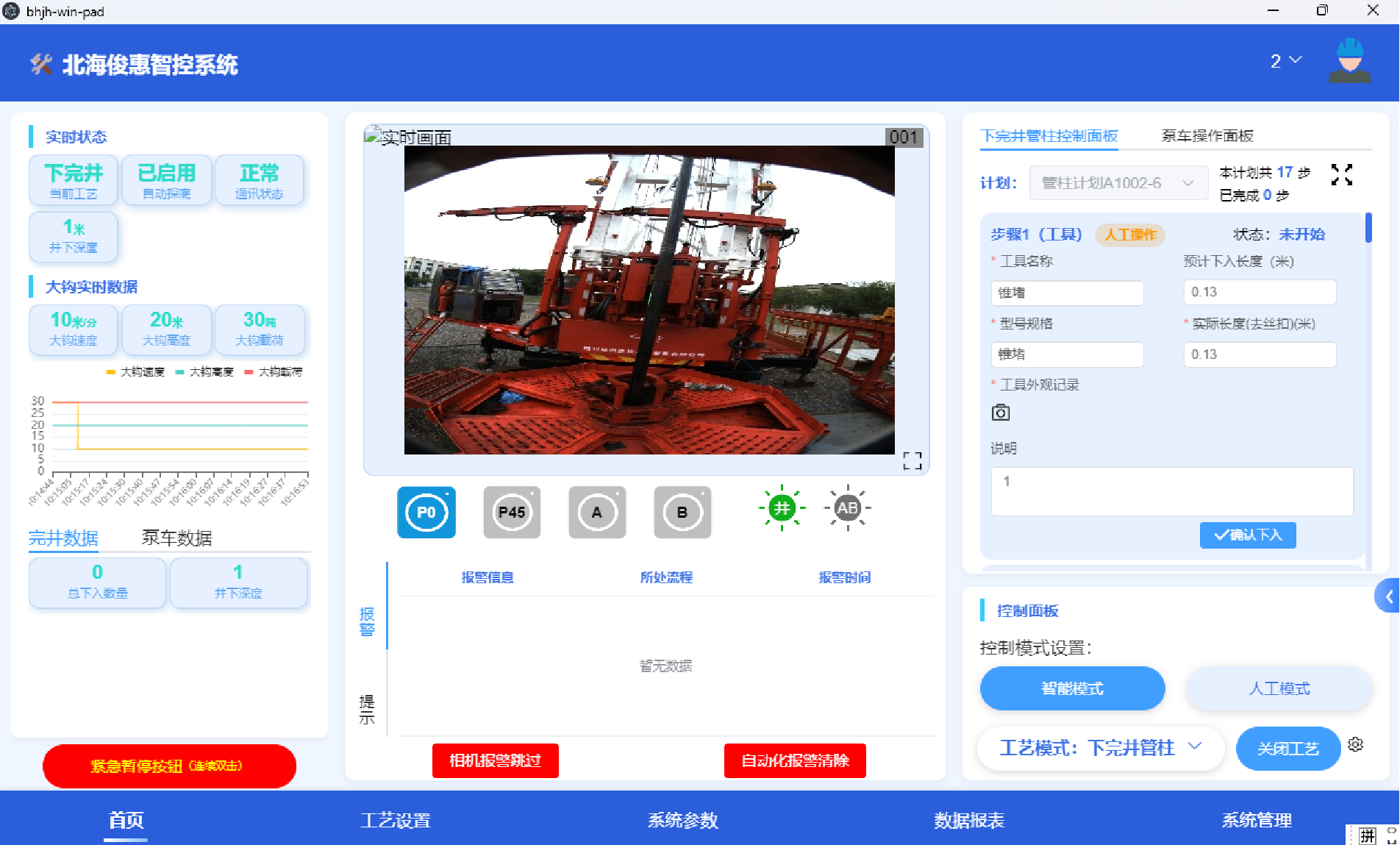Click the gray AB indicator light icon

[x=848, y=507]
